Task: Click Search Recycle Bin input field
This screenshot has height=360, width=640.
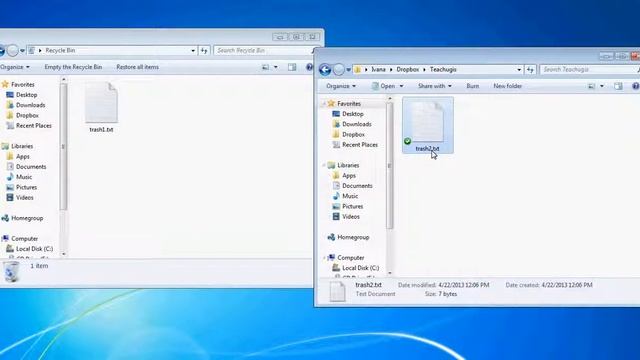Action: (262, 51)
